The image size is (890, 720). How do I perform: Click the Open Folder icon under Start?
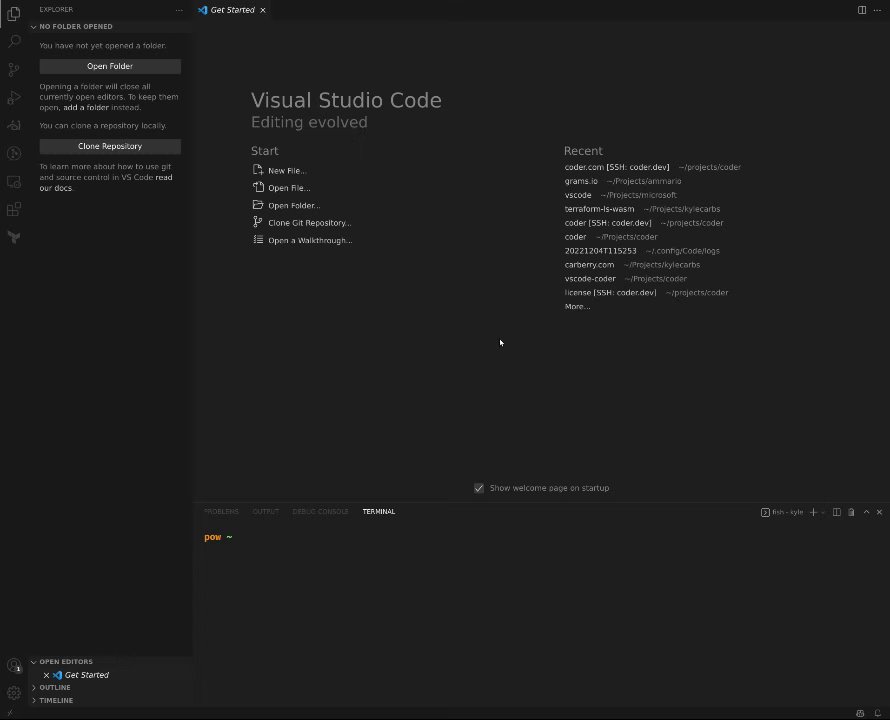258,204
